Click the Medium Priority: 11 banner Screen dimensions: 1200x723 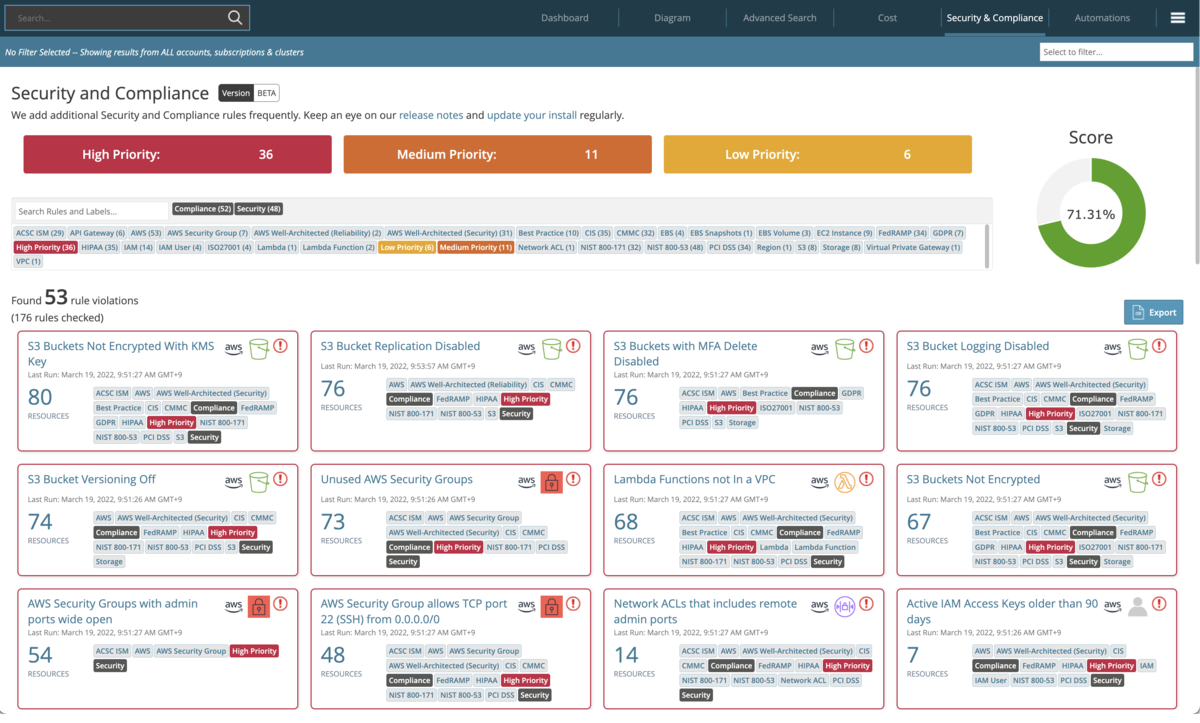(497, 155)
